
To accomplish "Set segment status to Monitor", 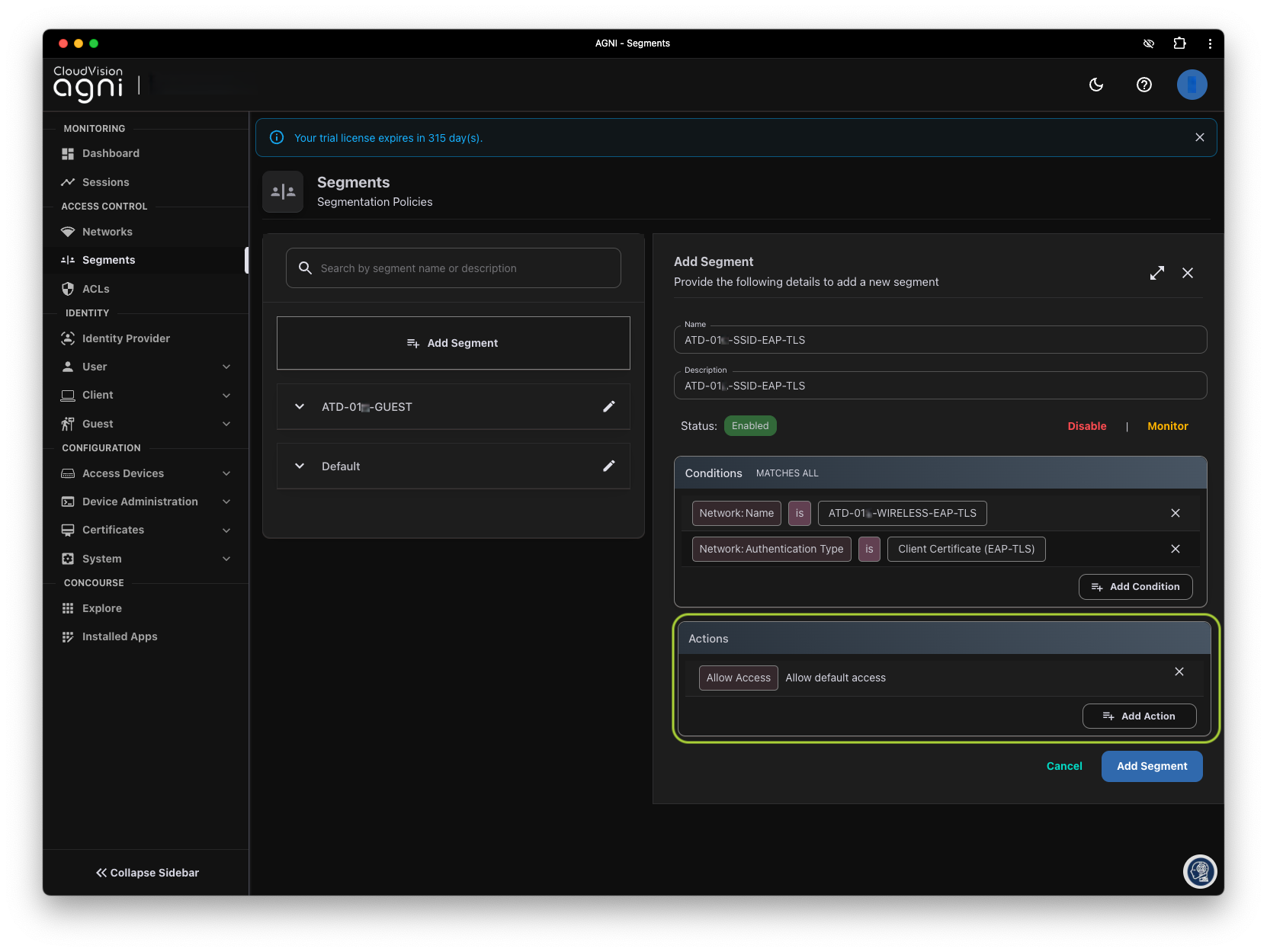I will (x=1167, y=426).
